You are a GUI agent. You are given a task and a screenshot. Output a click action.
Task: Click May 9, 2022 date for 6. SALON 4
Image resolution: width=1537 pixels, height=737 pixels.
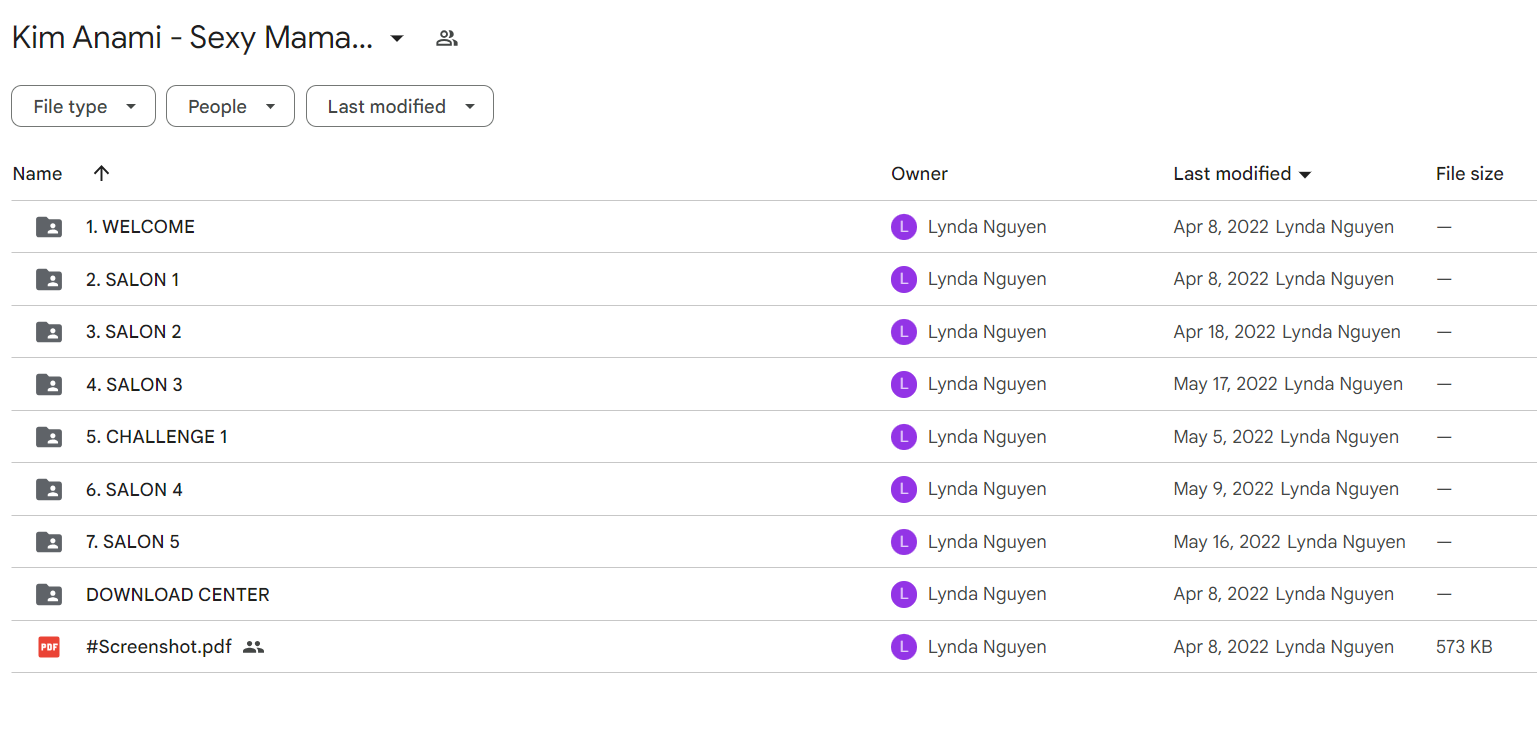(1224, 490)
